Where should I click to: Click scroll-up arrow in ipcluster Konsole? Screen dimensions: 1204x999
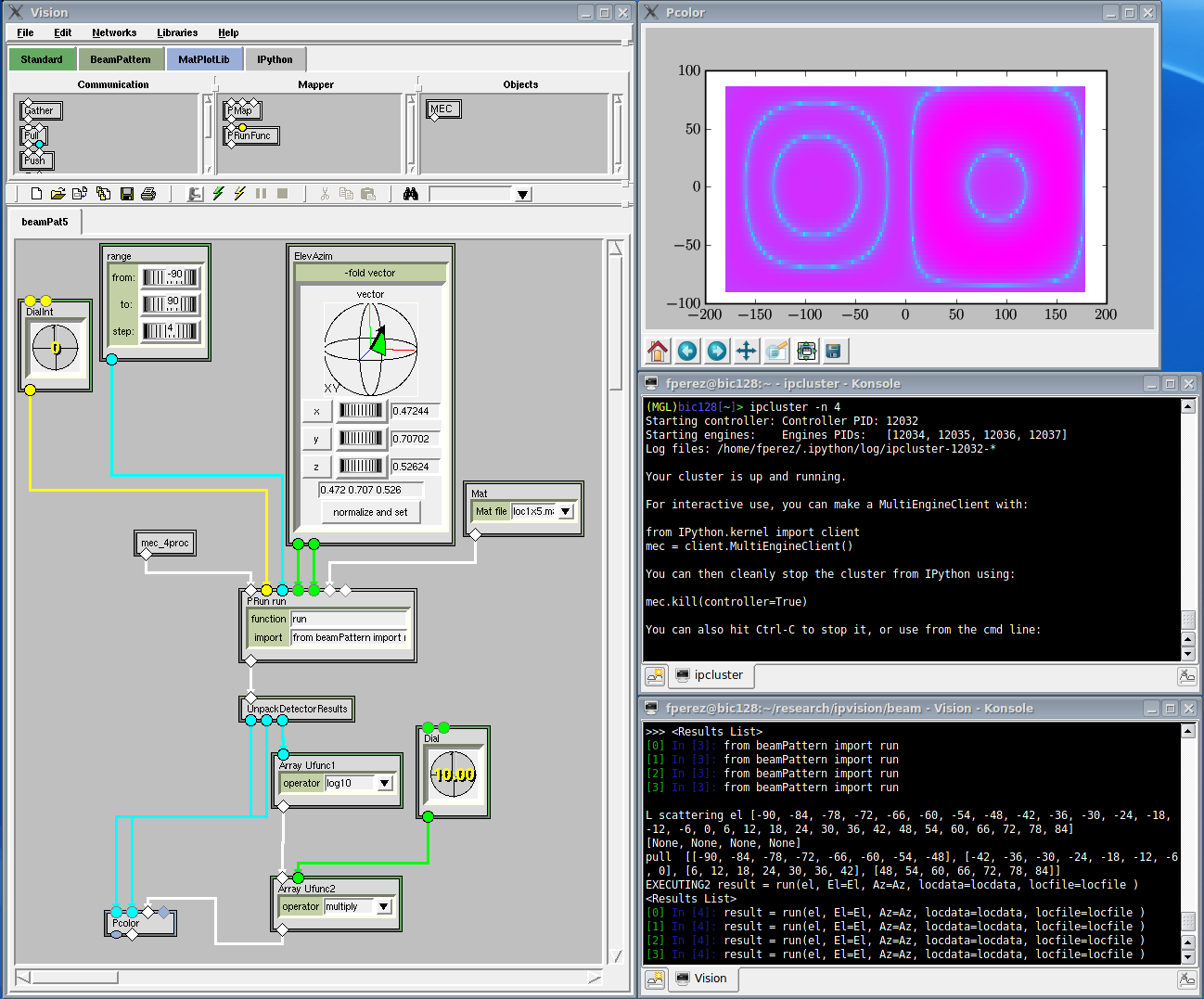pyautogui.click(x=1187, y=406)
